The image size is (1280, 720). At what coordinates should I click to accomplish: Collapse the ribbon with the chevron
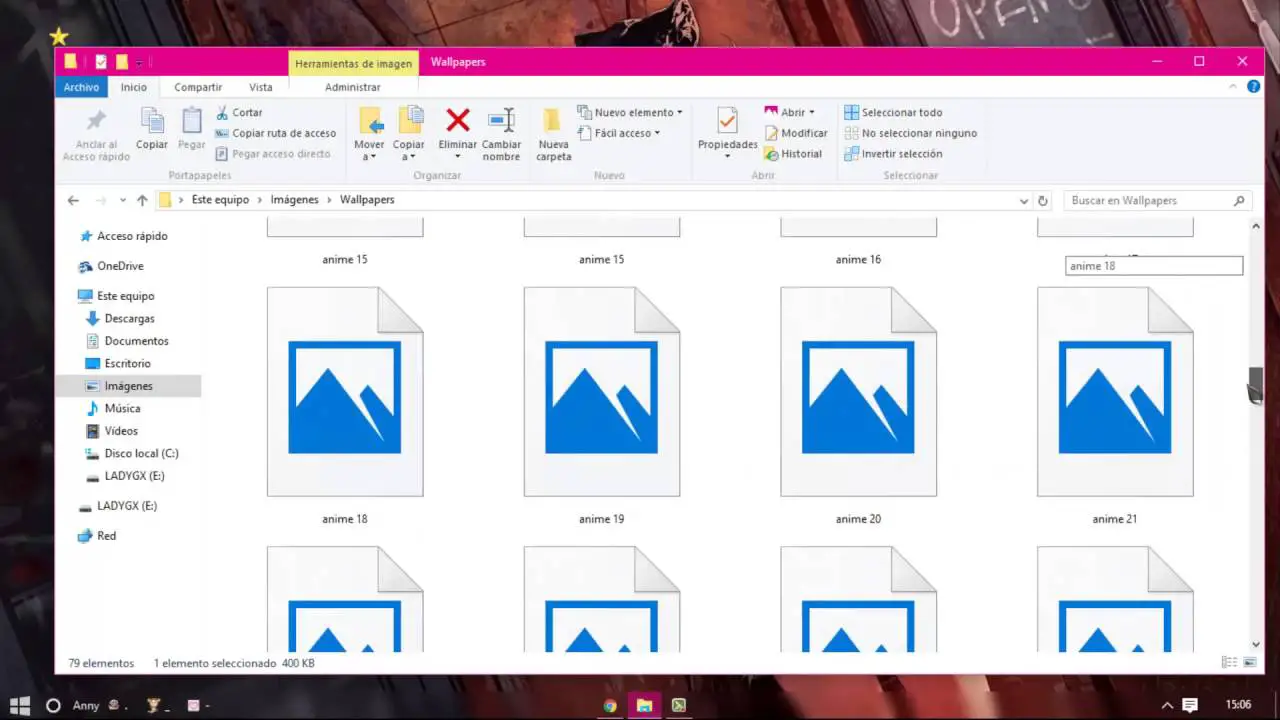(1233, 87)
